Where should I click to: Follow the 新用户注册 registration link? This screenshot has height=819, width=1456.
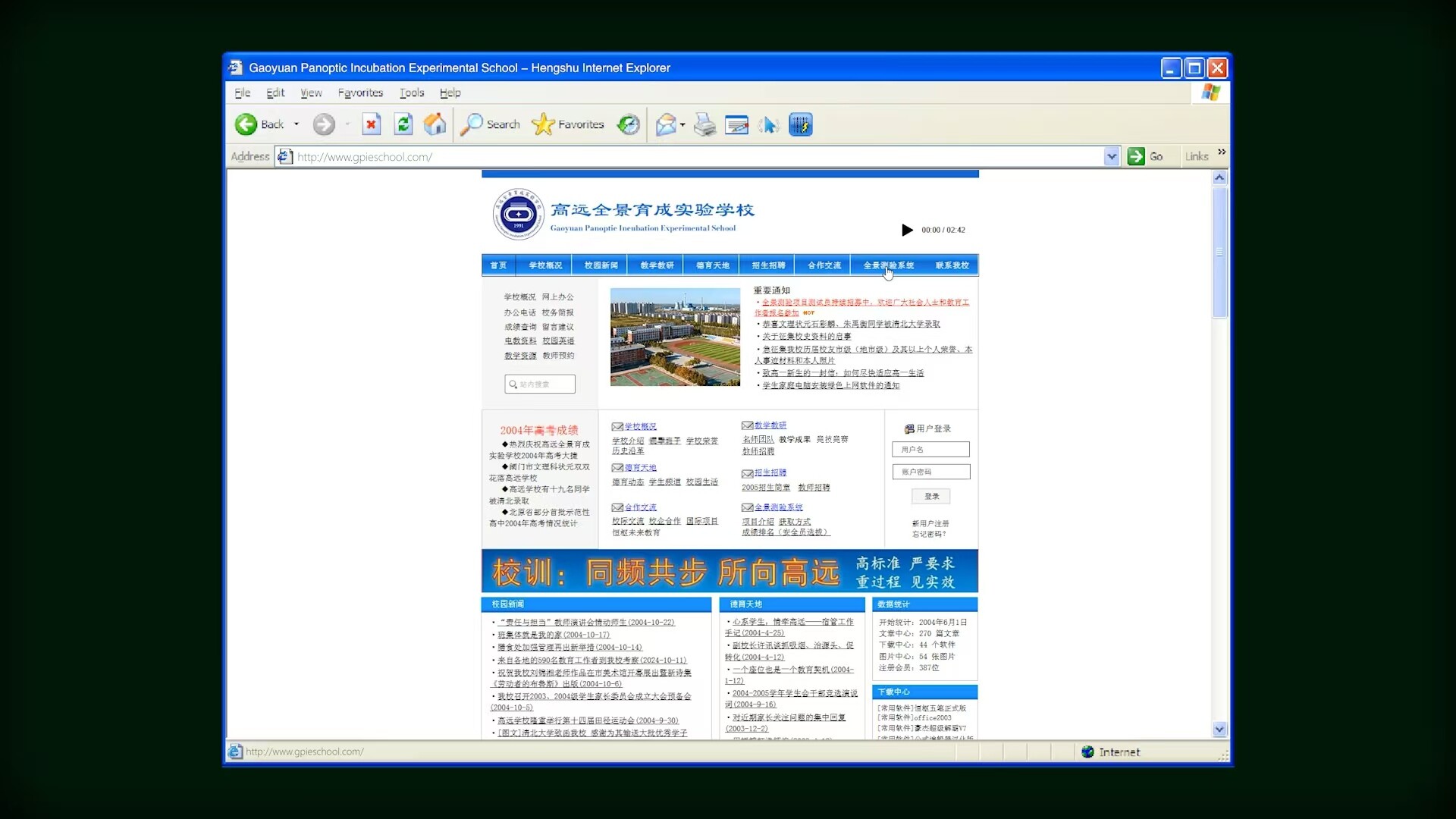930,522
